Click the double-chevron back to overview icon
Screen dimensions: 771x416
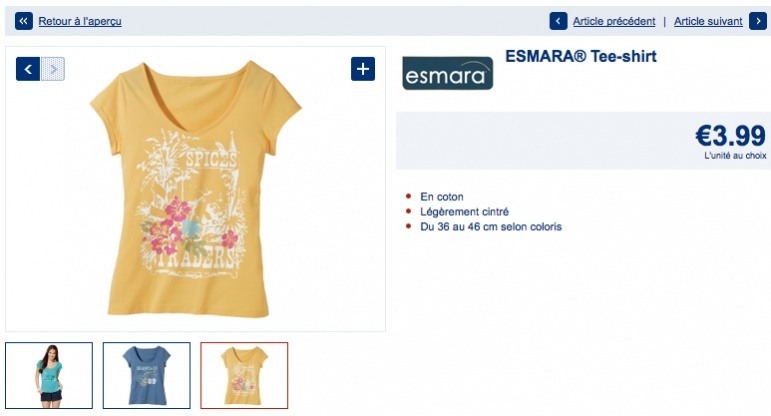pos(24,21)
